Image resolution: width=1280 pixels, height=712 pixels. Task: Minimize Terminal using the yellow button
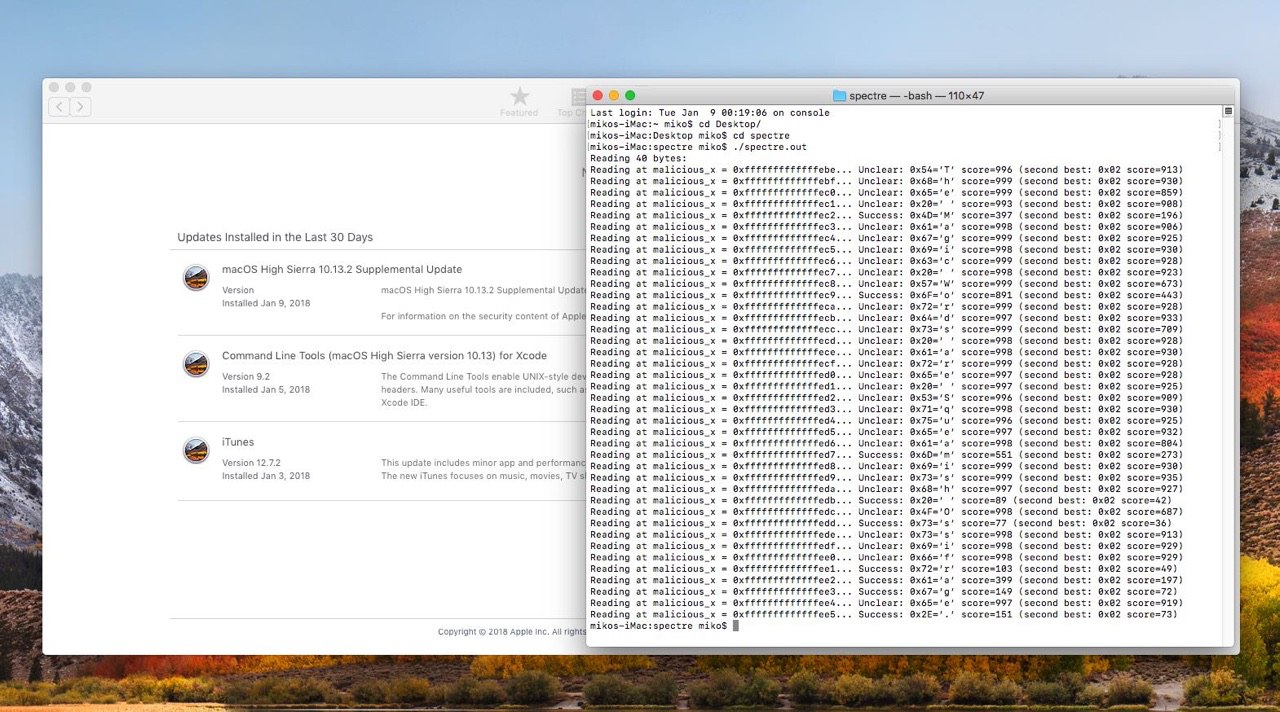click(614, 96)
